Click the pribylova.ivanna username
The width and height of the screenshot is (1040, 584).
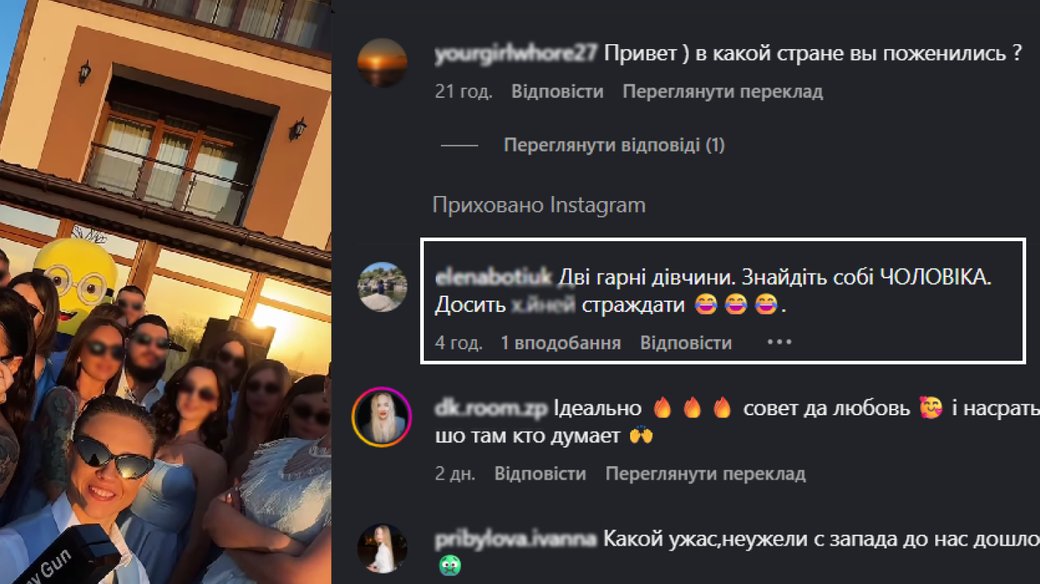(x=515, y=539)
